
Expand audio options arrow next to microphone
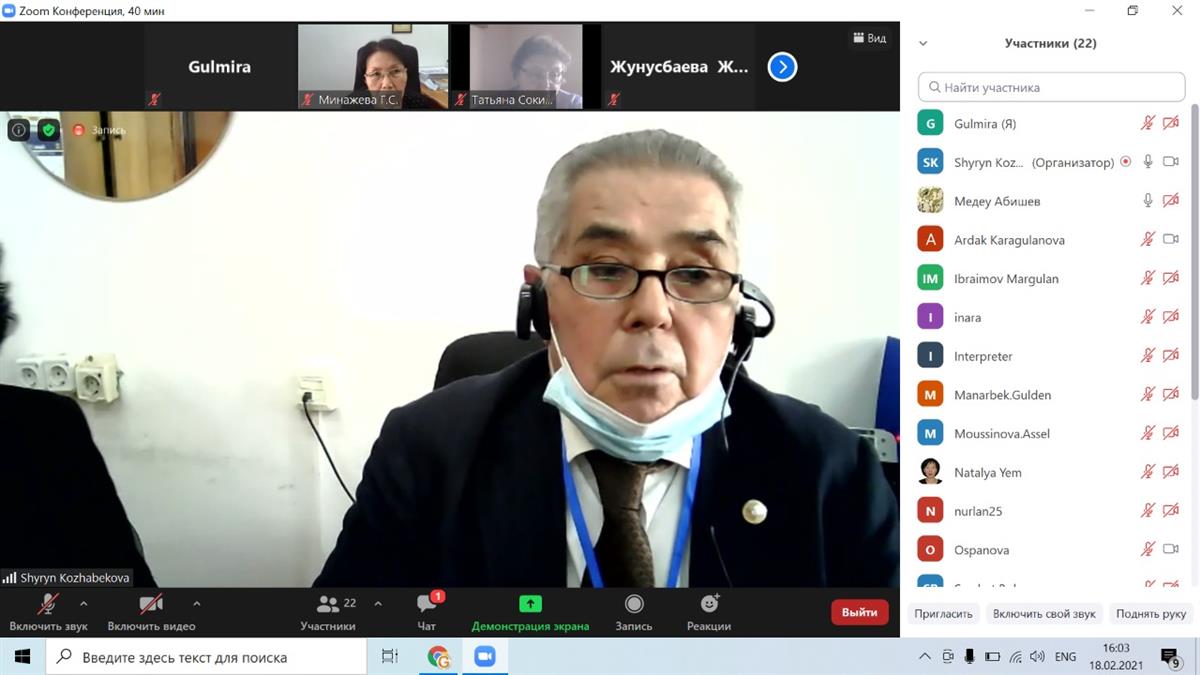coord(83,604)
